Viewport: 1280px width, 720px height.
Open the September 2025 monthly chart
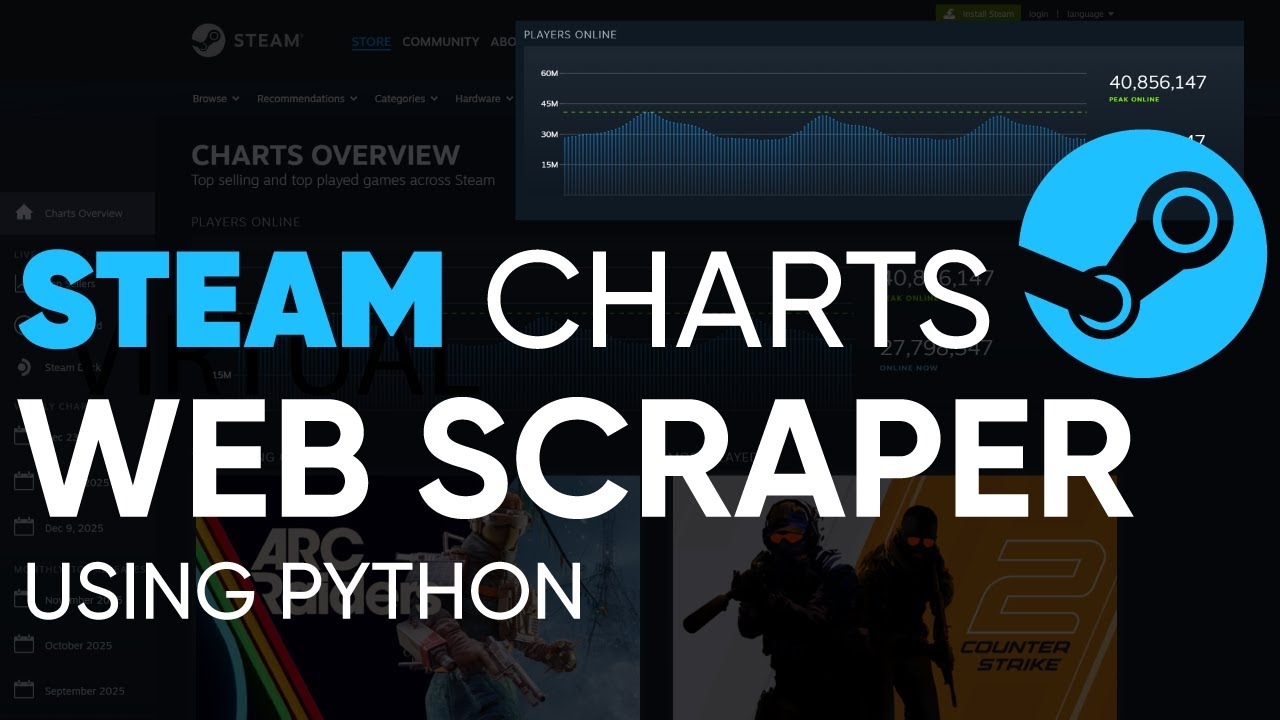click(84, 691)
